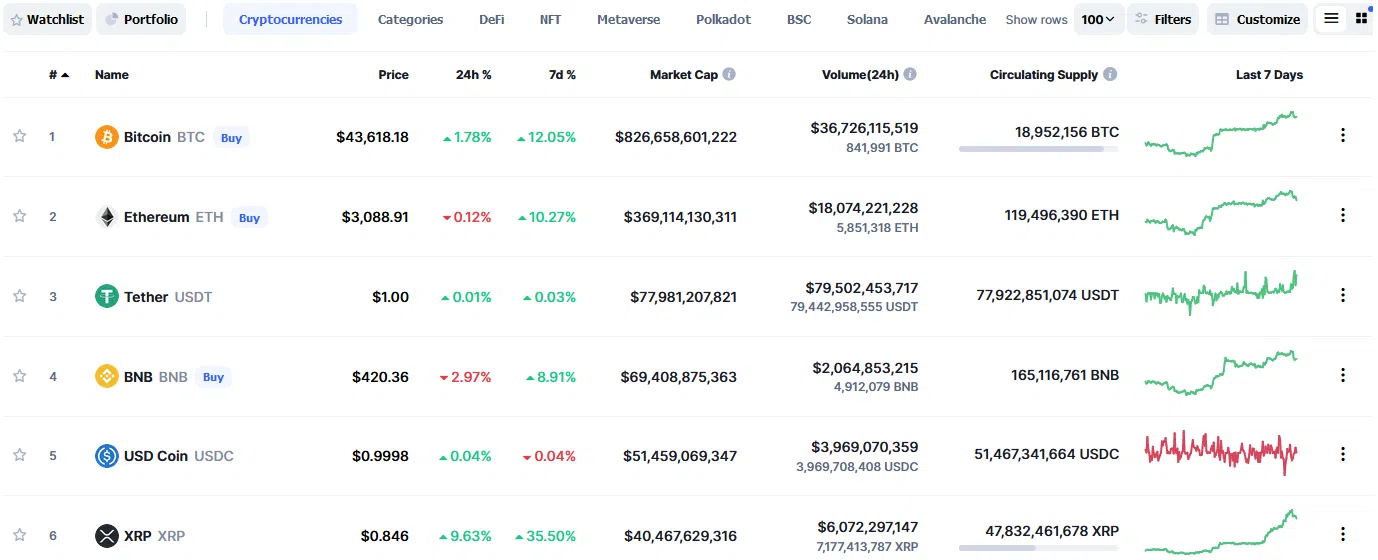Click the Bitcoin logo icon

(107, 137)
